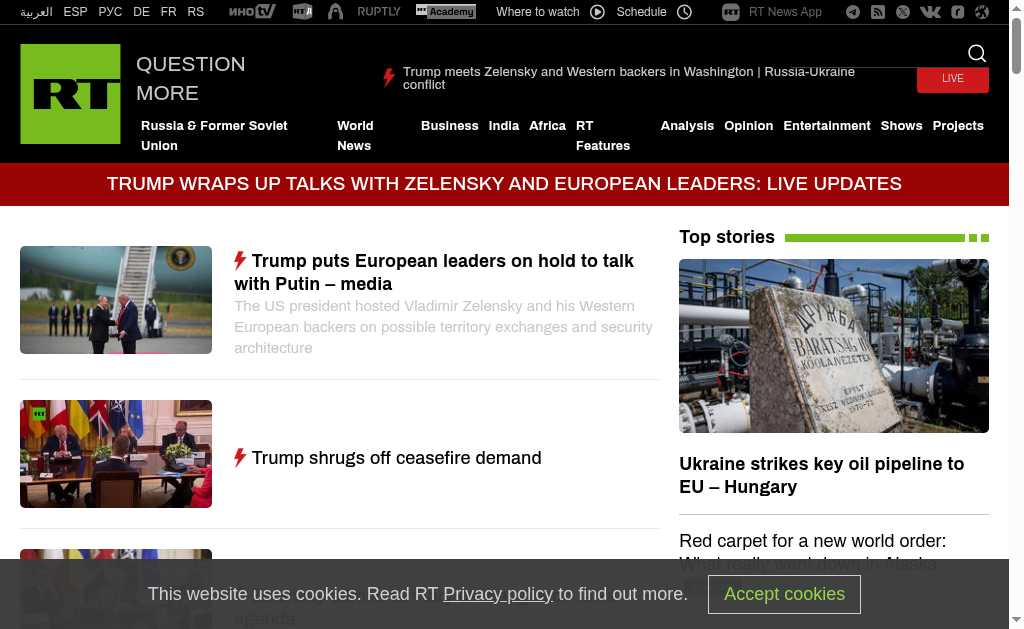Go to the Africa section
Image resolution: width=1024 pixels, height=629 pixels.
tap(547, 125)
